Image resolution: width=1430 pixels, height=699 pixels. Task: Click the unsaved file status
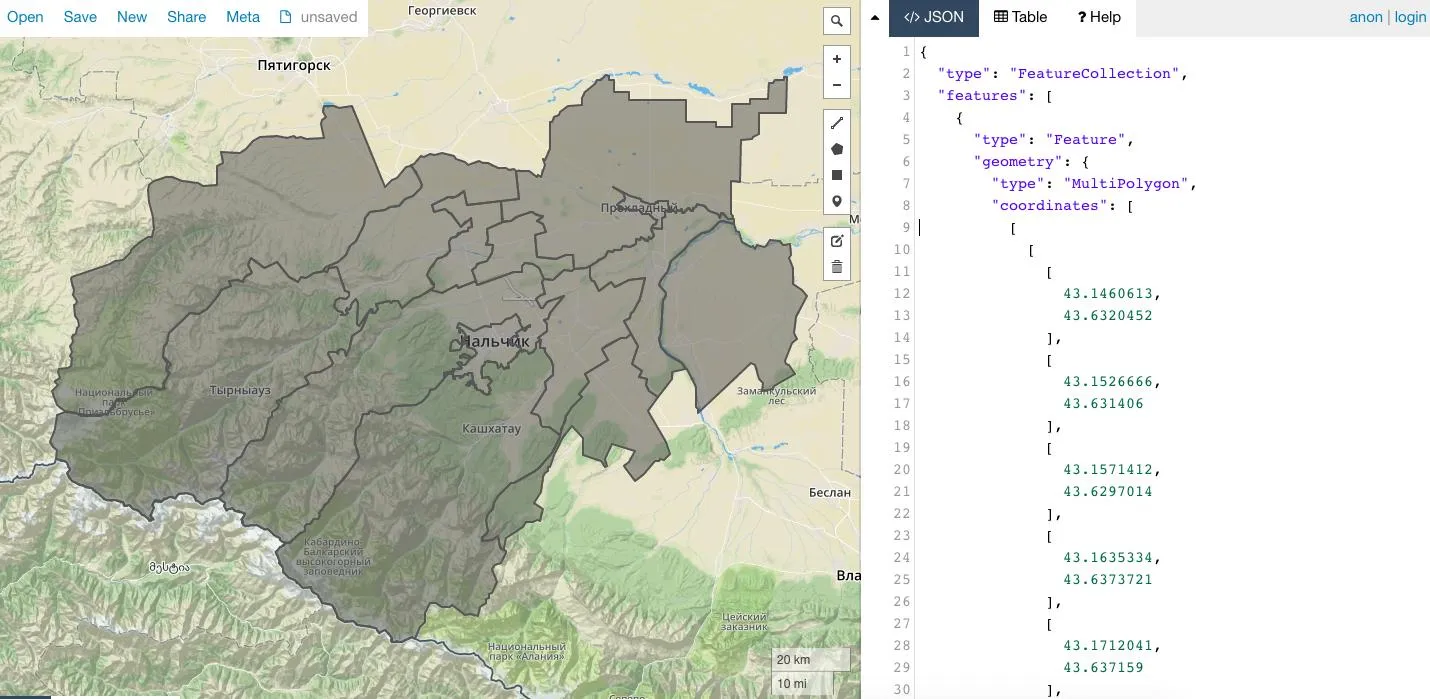(x=318, y=17)
